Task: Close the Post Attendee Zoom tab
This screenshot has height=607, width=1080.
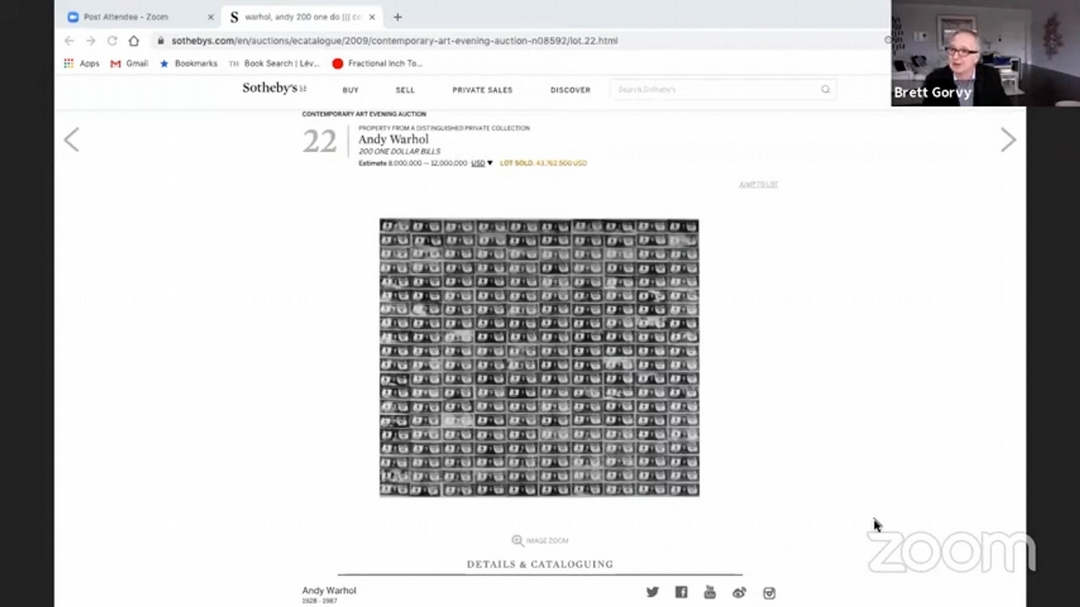Action: point(211,17)
